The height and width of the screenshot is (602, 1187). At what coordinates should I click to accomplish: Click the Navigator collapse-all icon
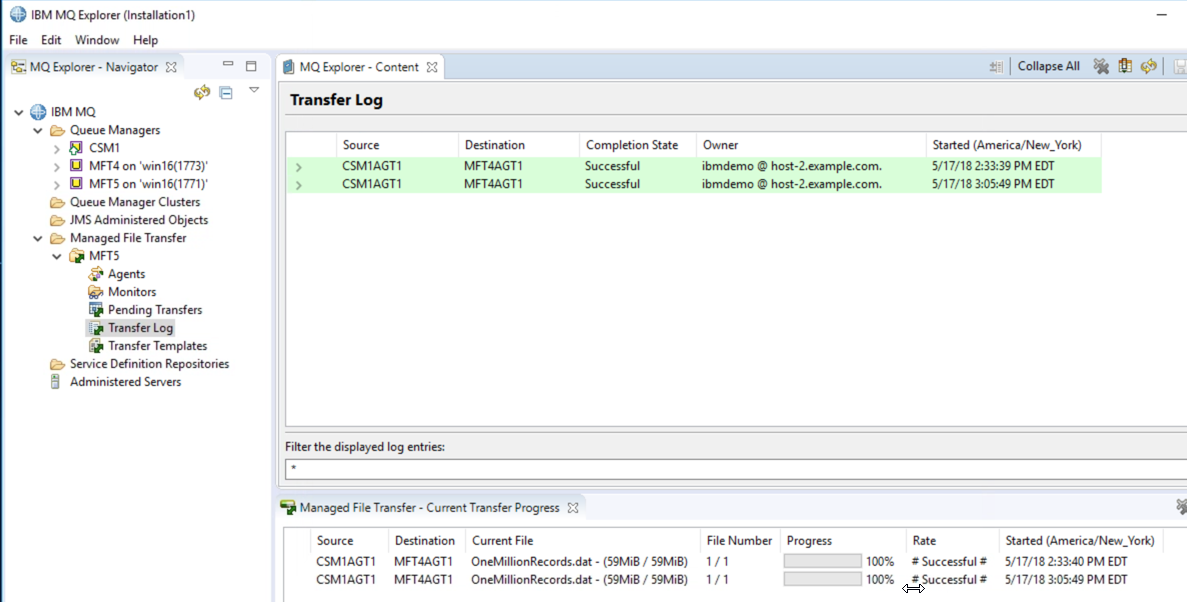coord(226,92)
